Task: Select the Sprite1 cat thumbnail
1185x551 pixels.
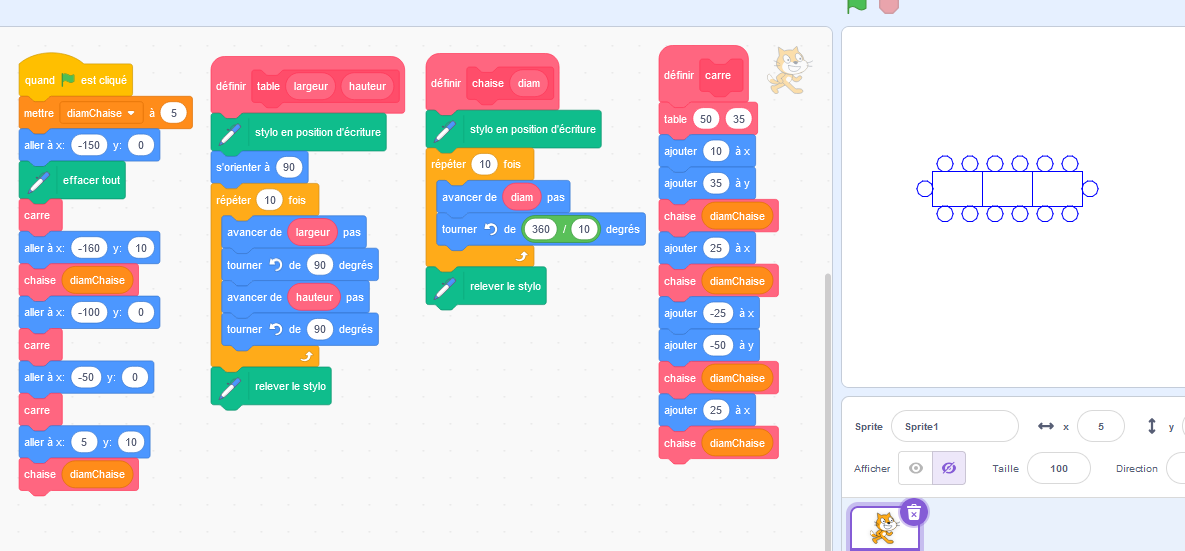Action: pyautogui.click(x=884, y=528)
